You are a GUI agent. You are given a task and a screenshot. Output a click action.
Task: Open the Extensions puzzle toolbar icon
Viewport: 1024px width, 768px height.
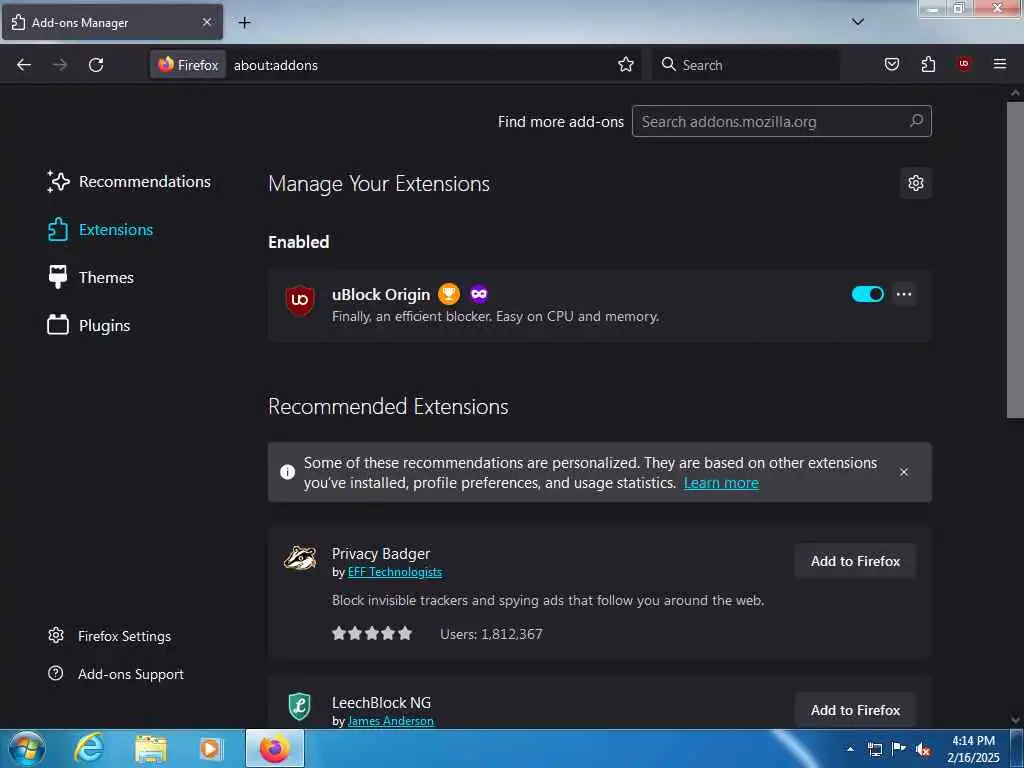coord(928,64)
